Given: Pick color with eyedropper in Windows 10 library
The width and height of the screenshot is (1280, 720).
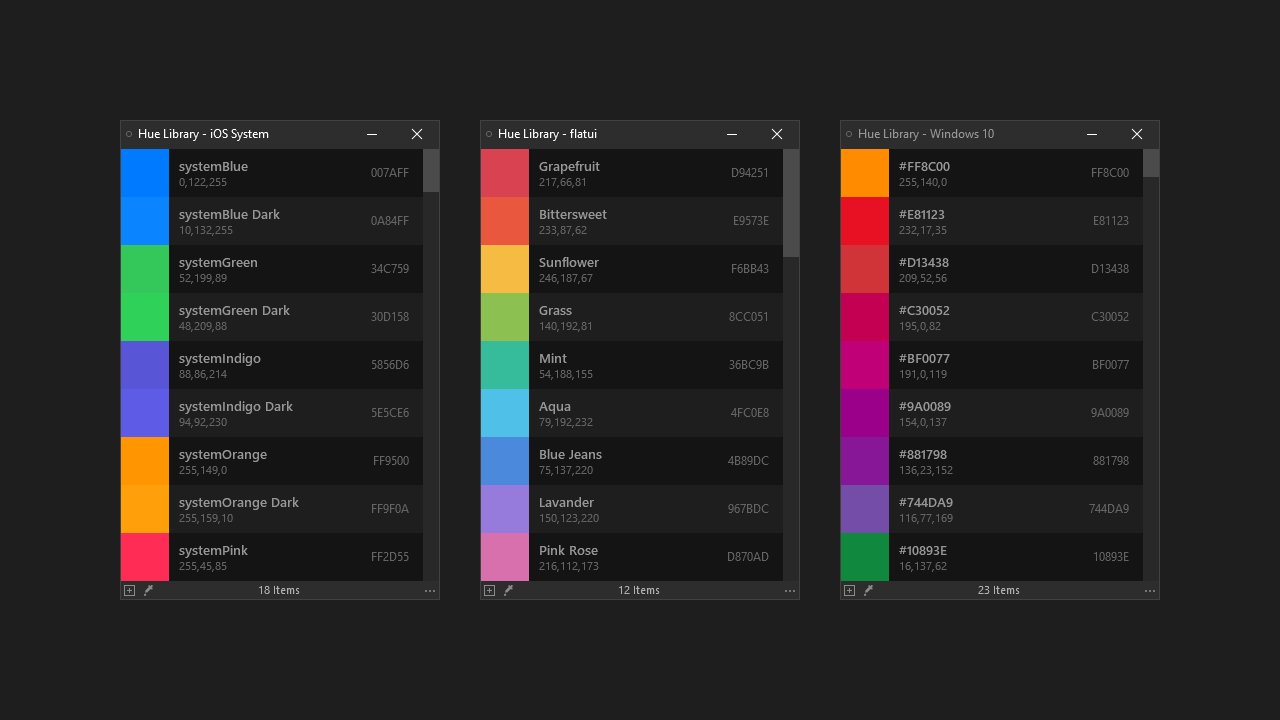Looking at the screenshot, I should [x=868, y=591].
